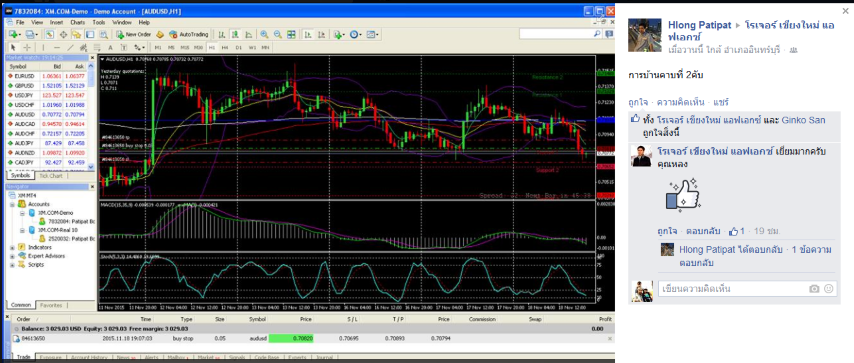The height and width of the screenshot is (363, 854).
Task: Switch chart to D1 timeframe
Action: [x=239, y=47]
